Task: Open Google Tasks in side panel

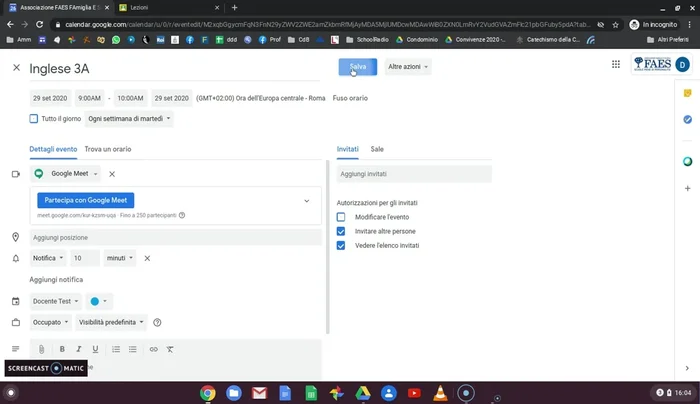Action: [x=688, y=119]
